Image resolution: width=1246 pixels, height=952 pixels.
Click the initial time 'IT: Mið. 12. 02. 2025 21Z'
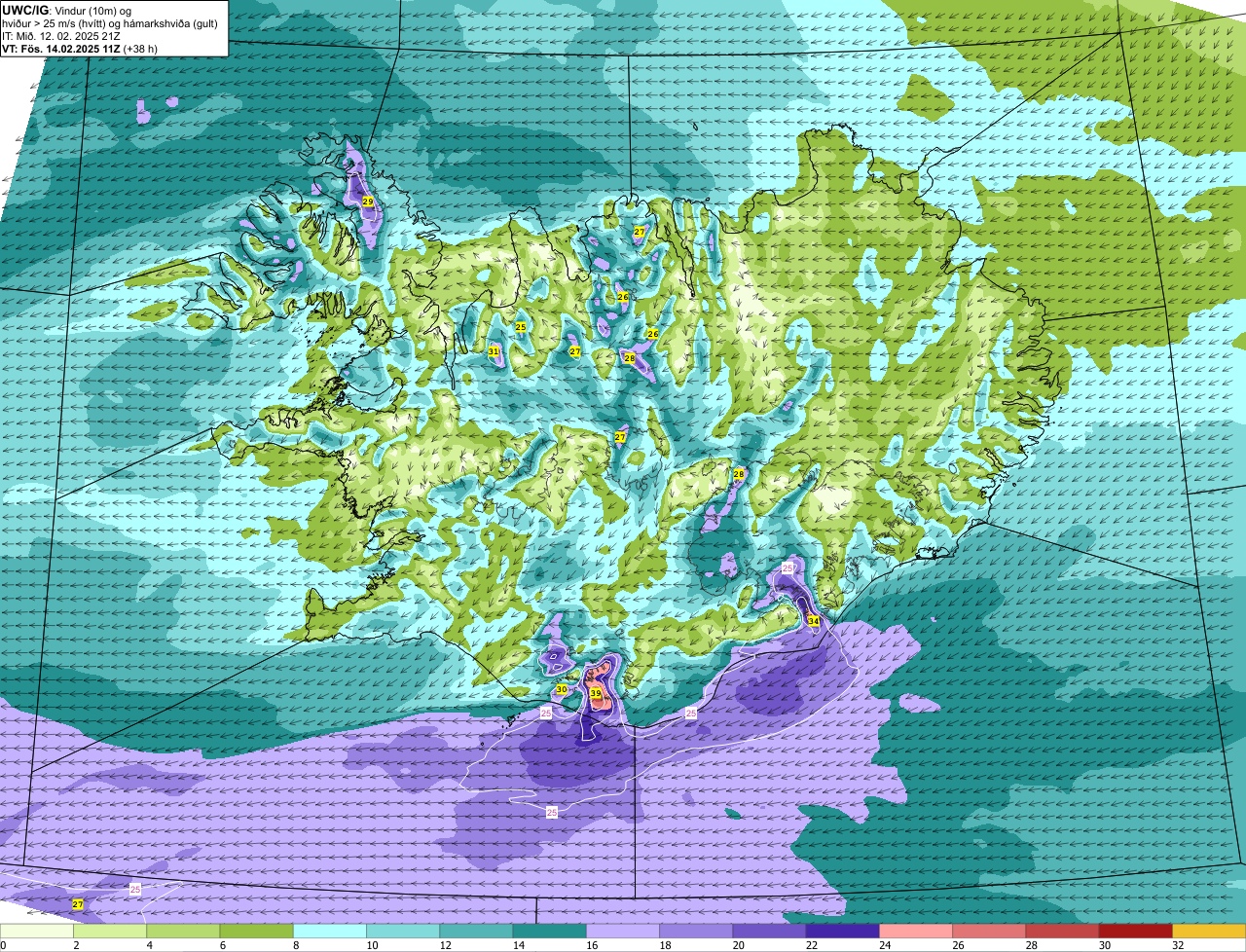[60, 35]
